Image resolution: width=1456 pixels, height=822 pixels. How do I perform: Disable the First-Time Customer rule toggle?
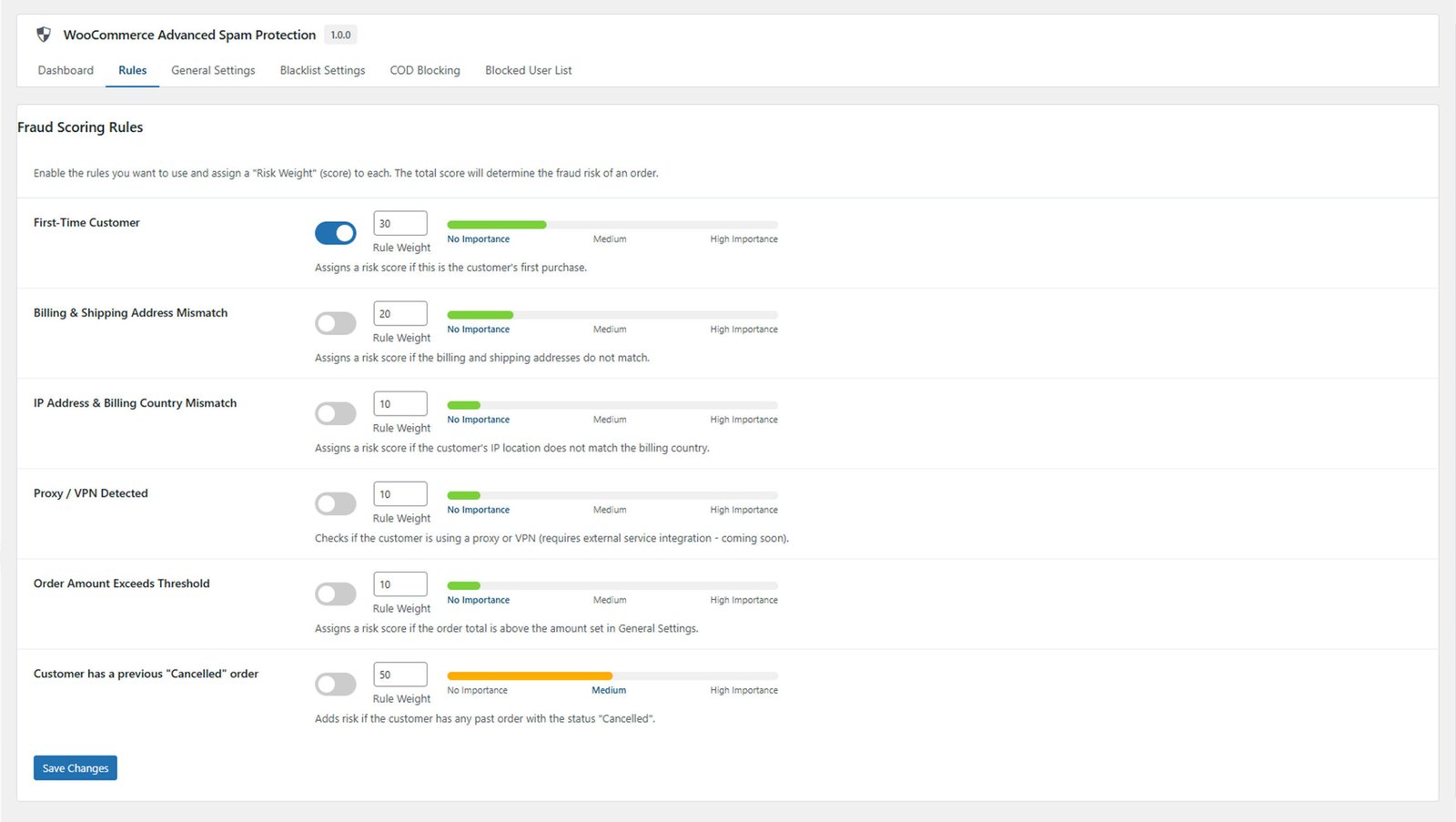tap(335, 233)
